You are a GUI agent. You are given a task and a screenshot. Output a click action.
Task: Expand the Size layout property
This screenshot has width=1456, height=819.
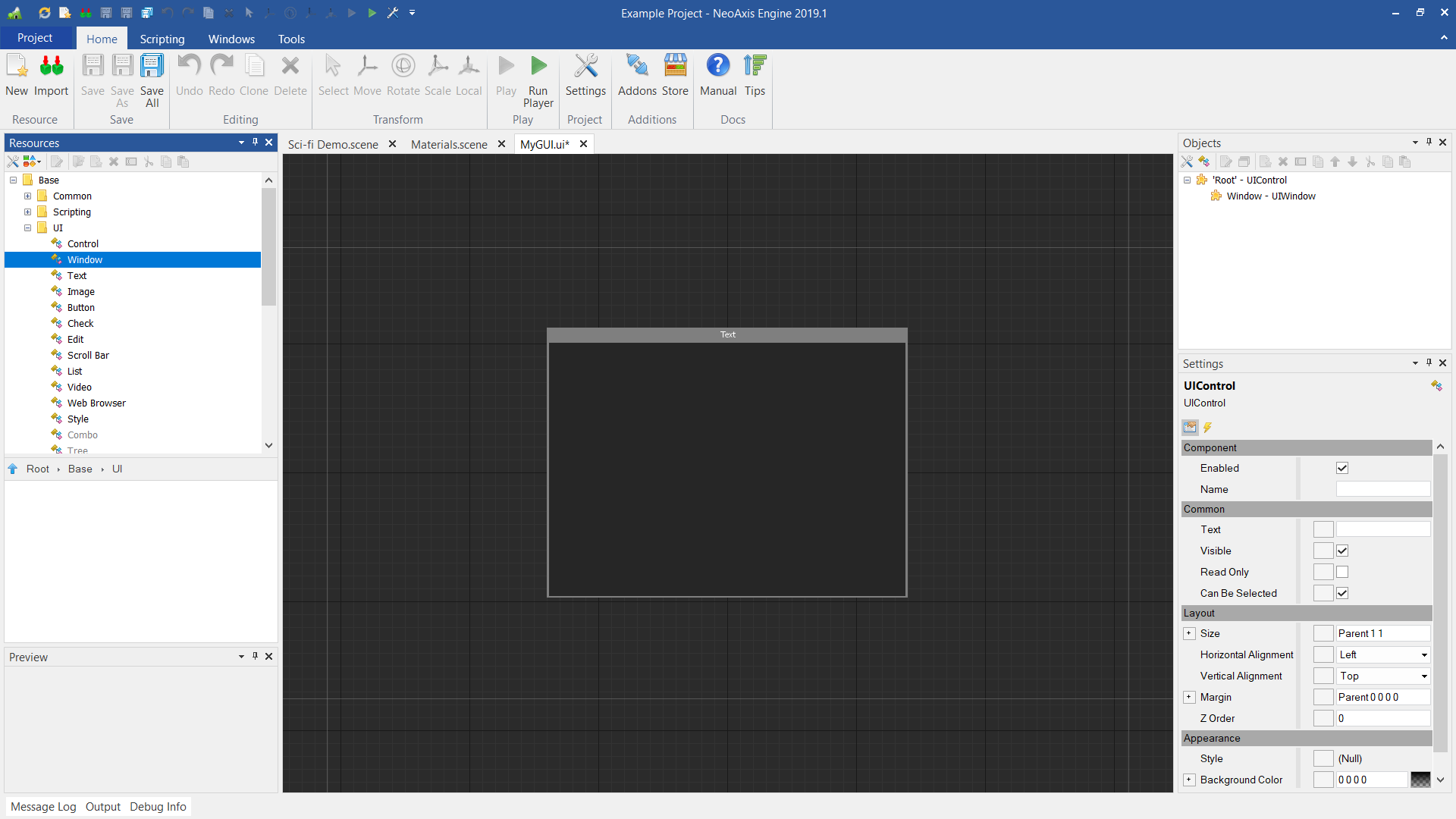[x=1189, y=633]
